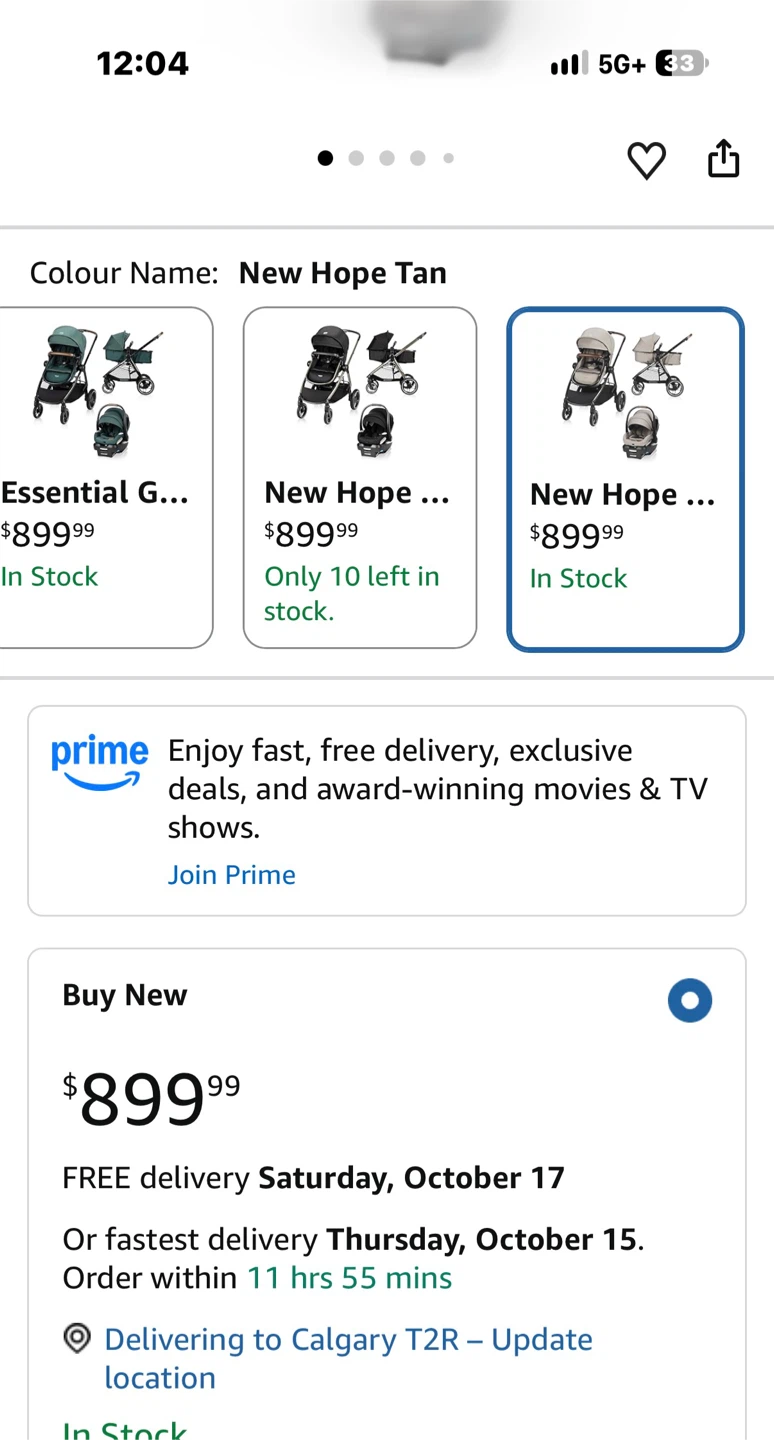Tap Delivering to Calgary T2R update location

pos(348,1358)
